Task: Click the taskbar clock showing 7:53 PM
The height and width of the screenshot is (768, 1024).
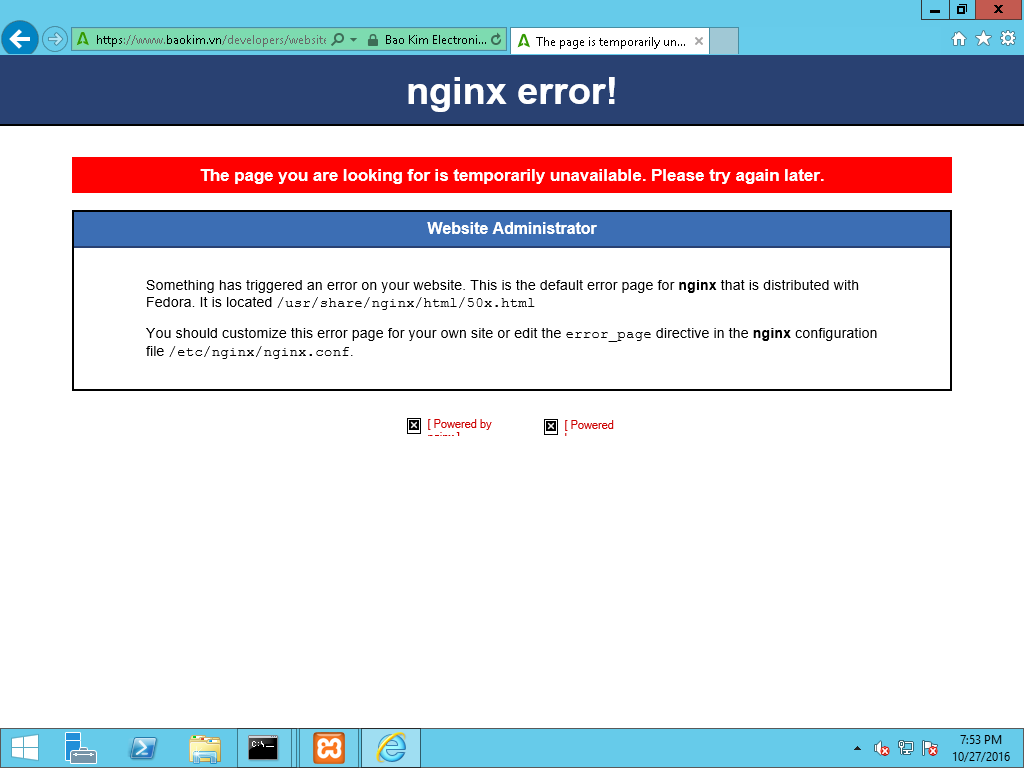Action: (980, 748)
